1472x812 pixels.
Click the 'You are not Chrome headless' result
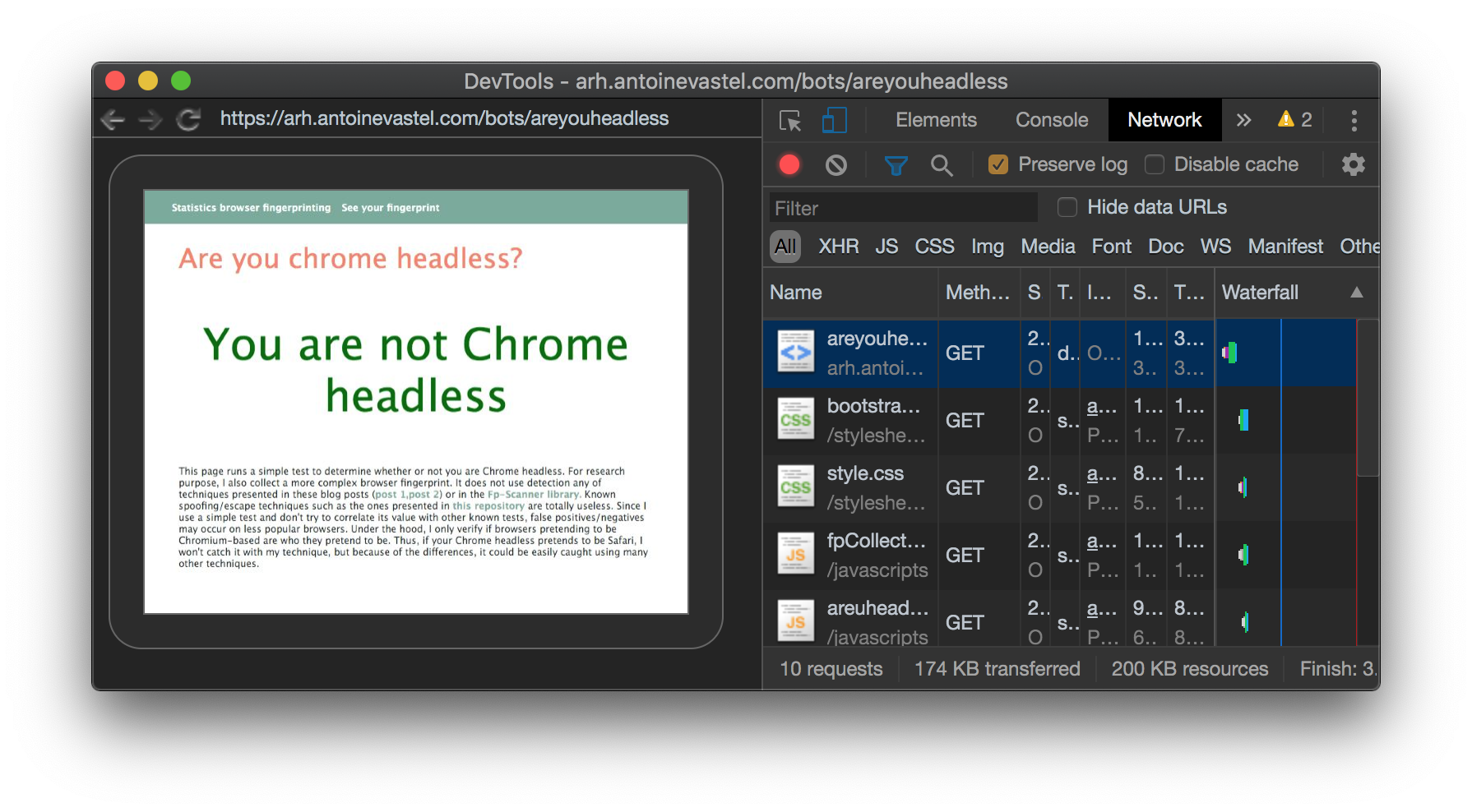(416, 370)
